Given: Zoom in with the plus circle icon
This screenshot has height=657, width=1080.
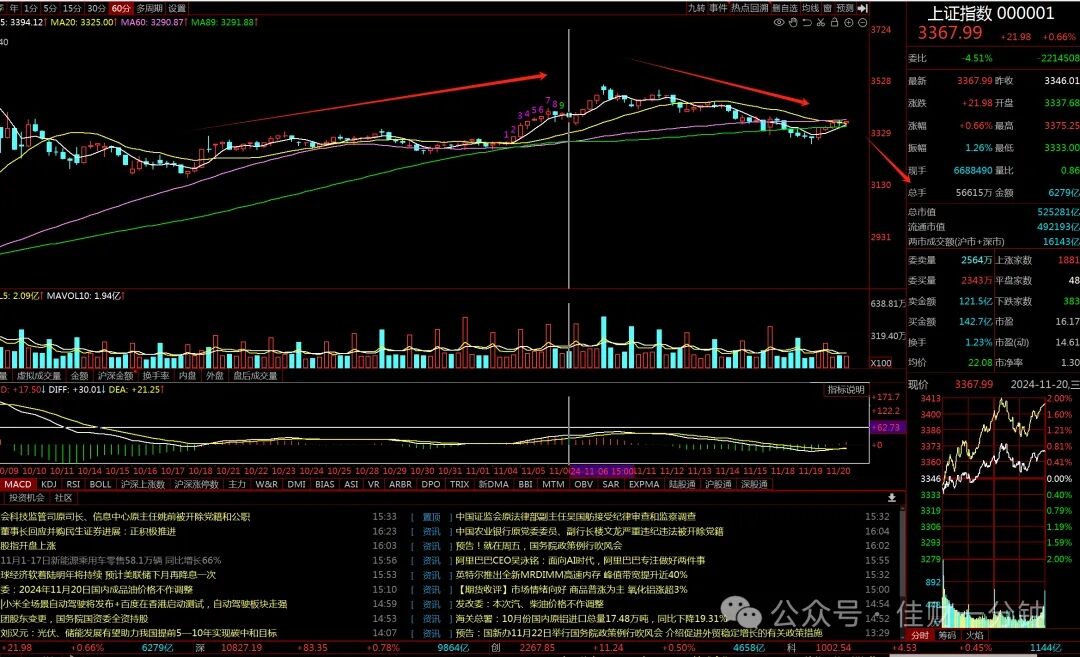Looking at the screenshot, I should 849,23.
